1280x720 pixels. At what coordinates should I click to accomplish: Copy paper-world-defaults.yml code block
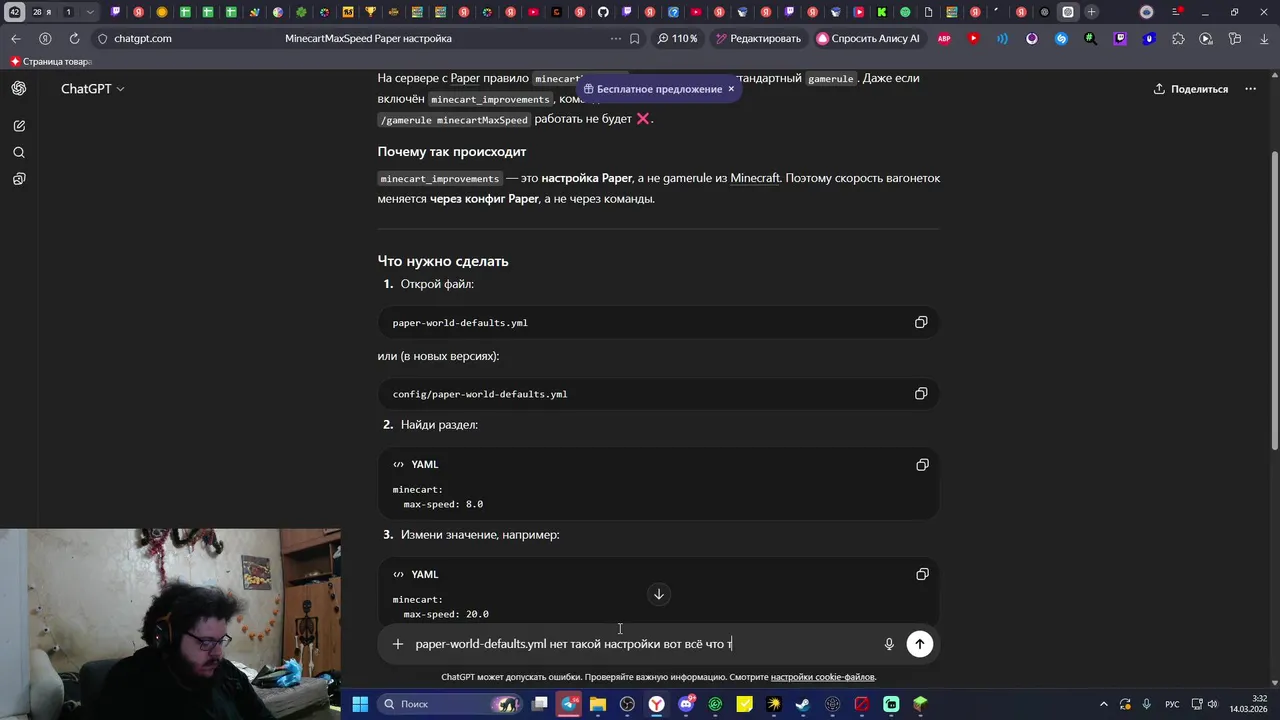click(x=921, y=322)
